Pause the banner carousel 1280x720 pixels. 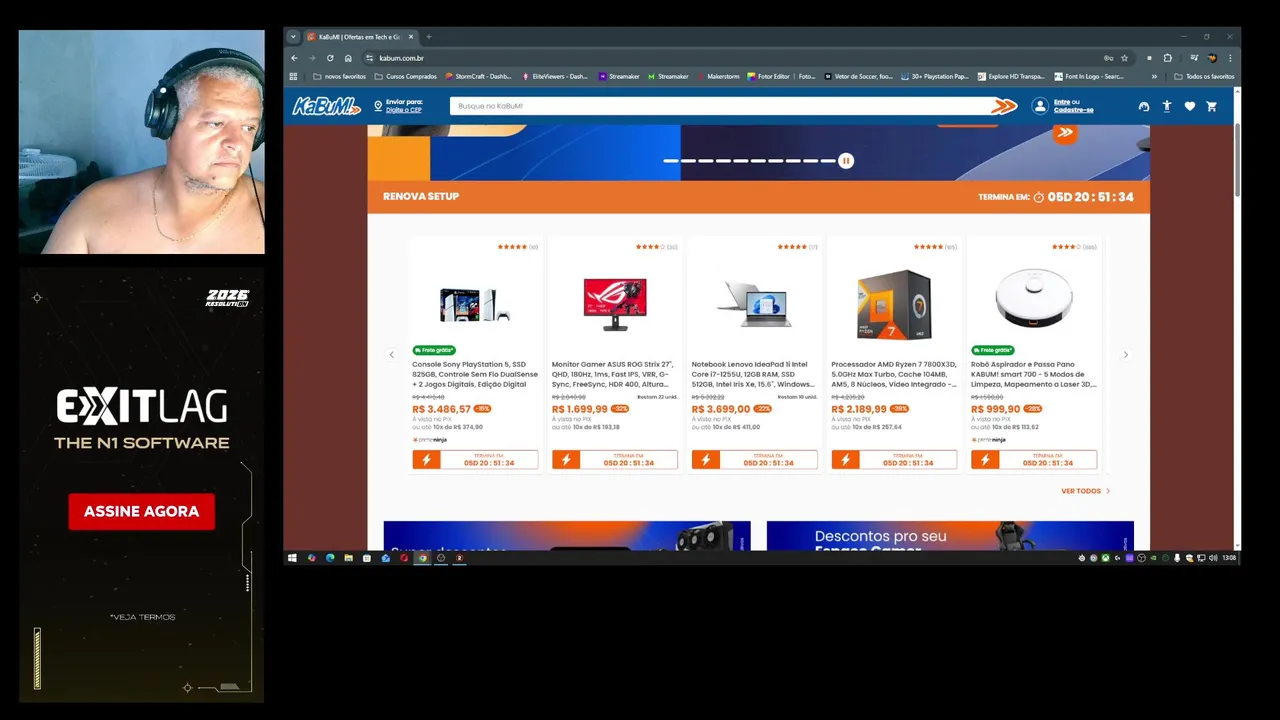(x=846, y=160)
